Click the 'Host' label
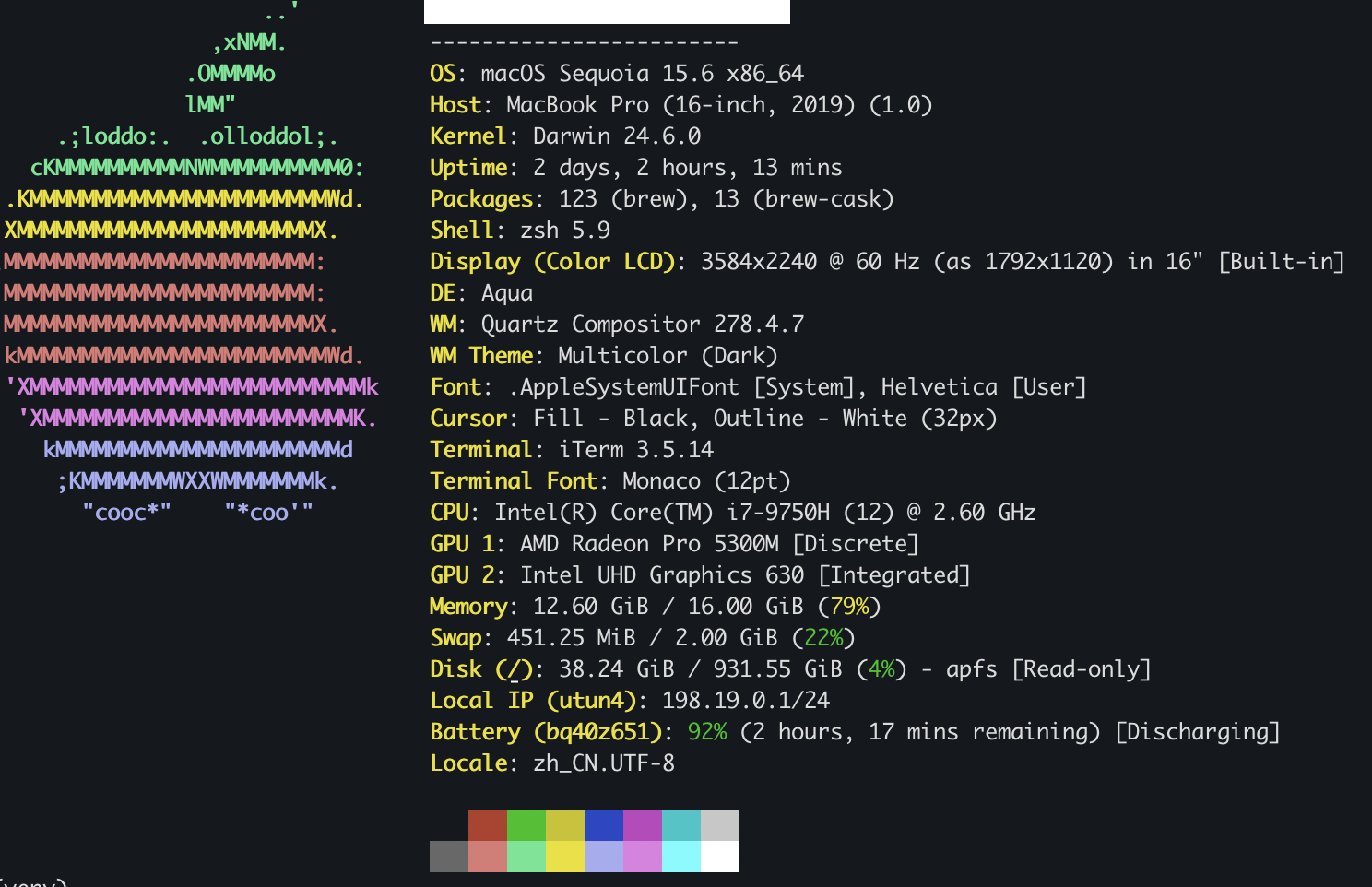1372x887 pixels. pyautogui.click(x=455, y=105)
